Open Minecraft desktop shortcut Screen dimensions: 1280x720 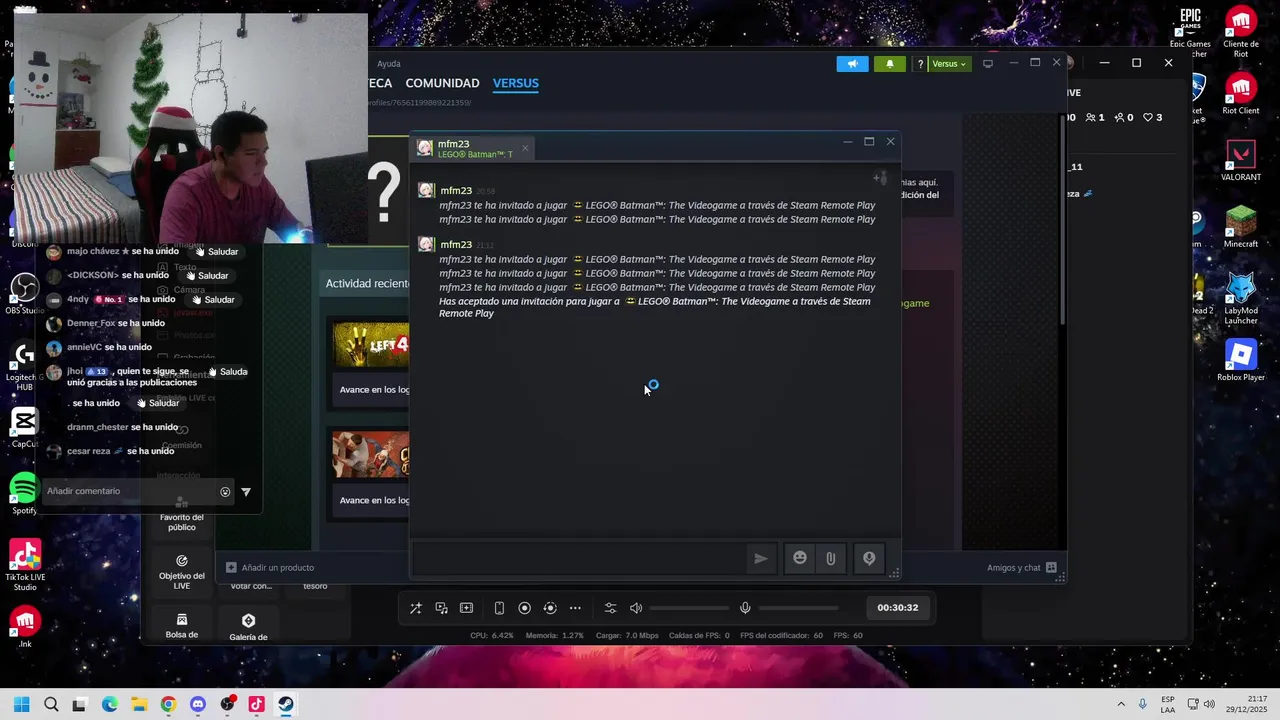tap(1241, 227)
